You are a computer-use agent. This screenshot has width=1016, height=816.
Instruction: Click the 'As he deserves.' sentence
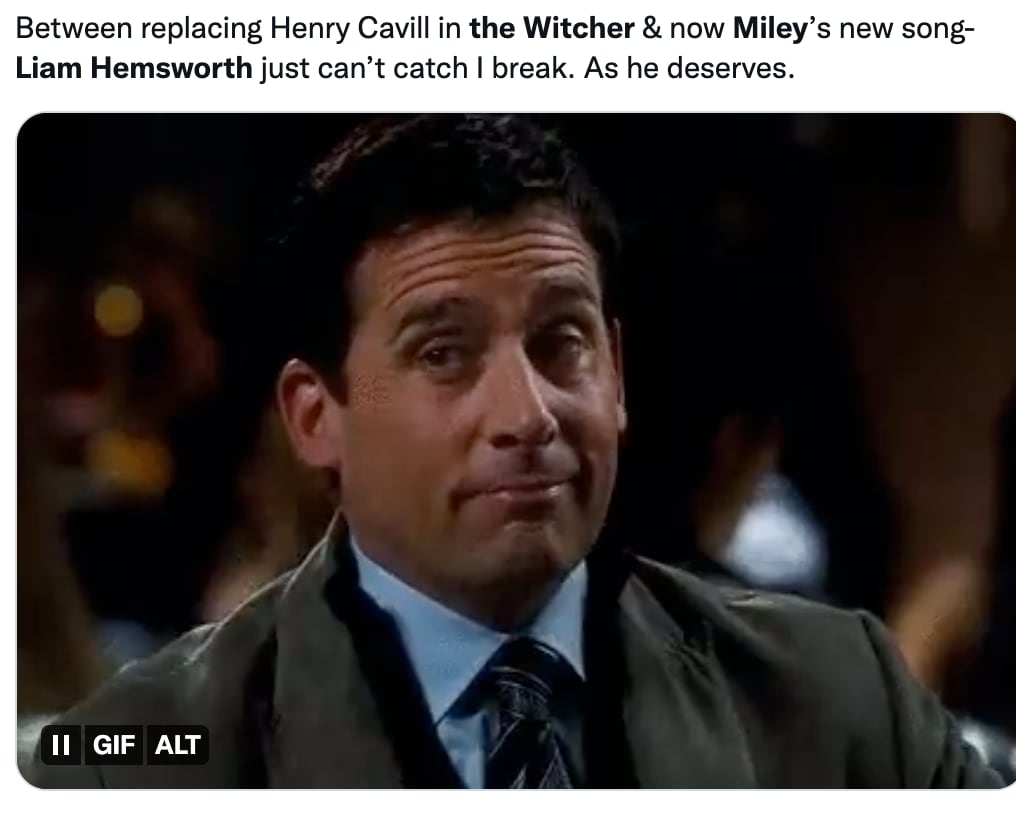(689, 67)
